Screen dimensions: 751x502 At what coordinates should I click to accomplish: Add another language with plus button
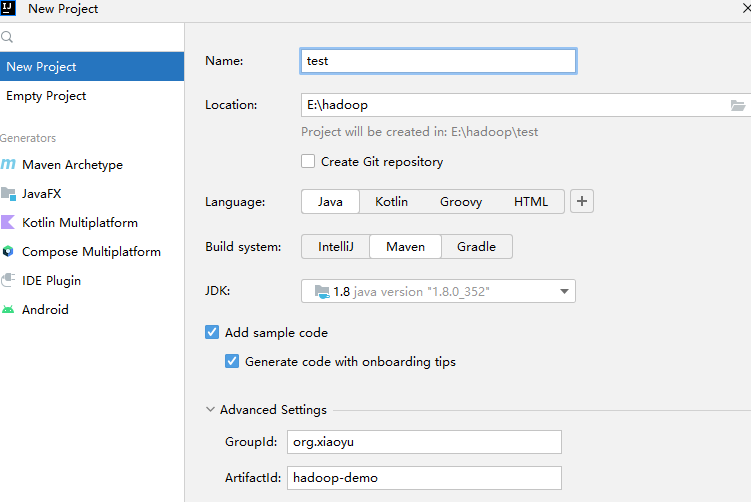581,201
